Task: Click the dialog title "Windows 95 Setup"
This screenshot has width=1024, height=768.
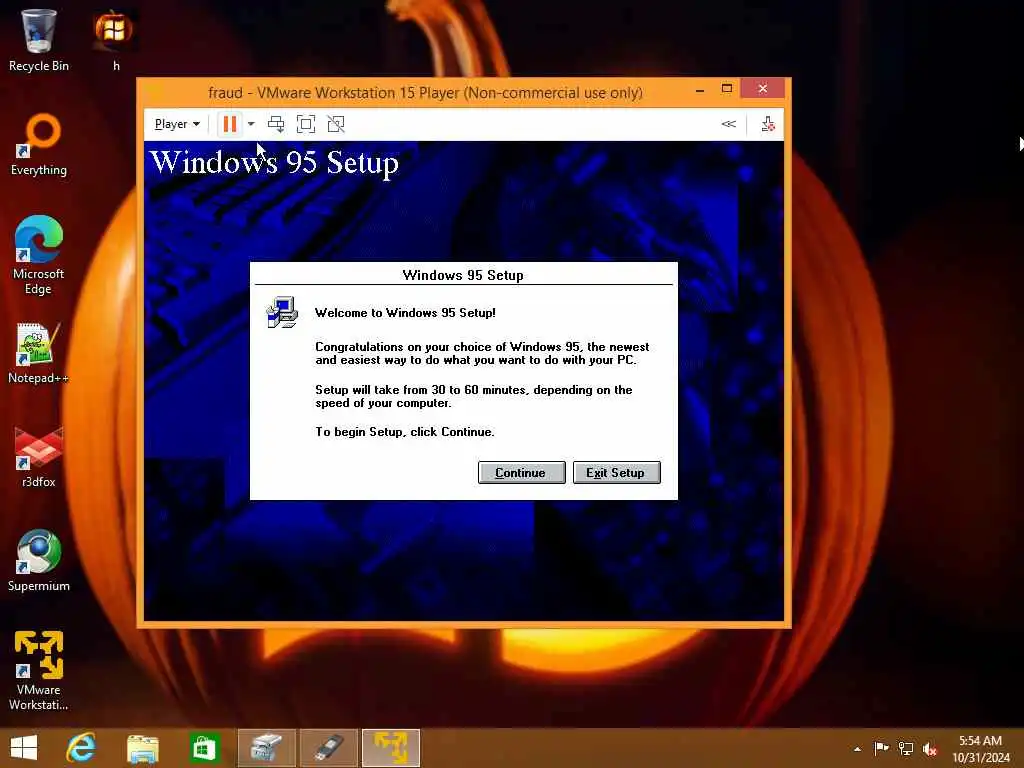Action: point(463,275)
